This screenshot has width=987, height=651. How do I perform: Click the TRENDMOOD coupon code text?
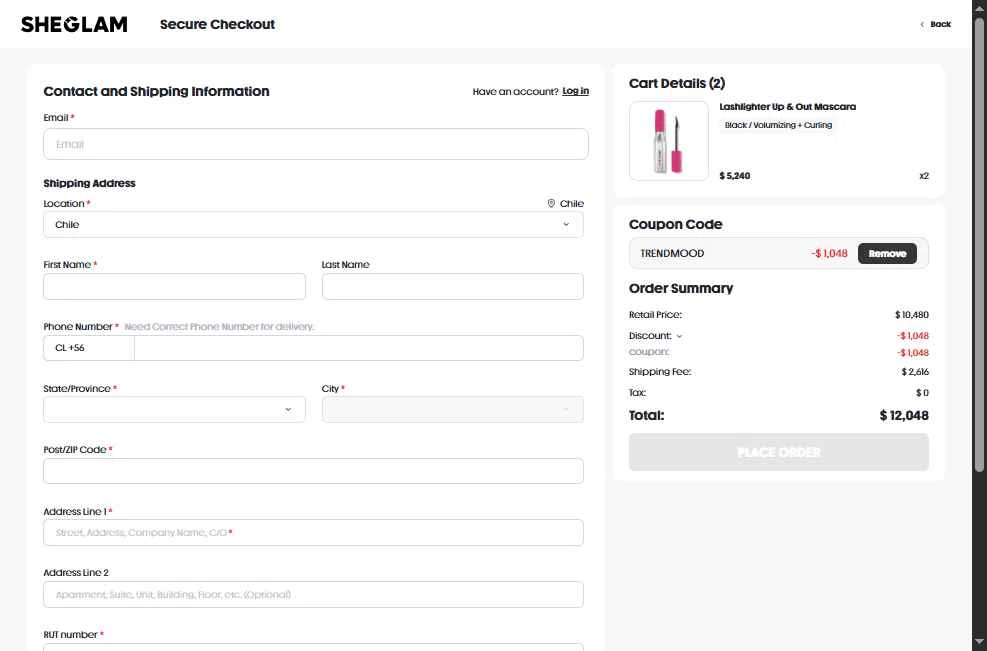pos(672,254)
